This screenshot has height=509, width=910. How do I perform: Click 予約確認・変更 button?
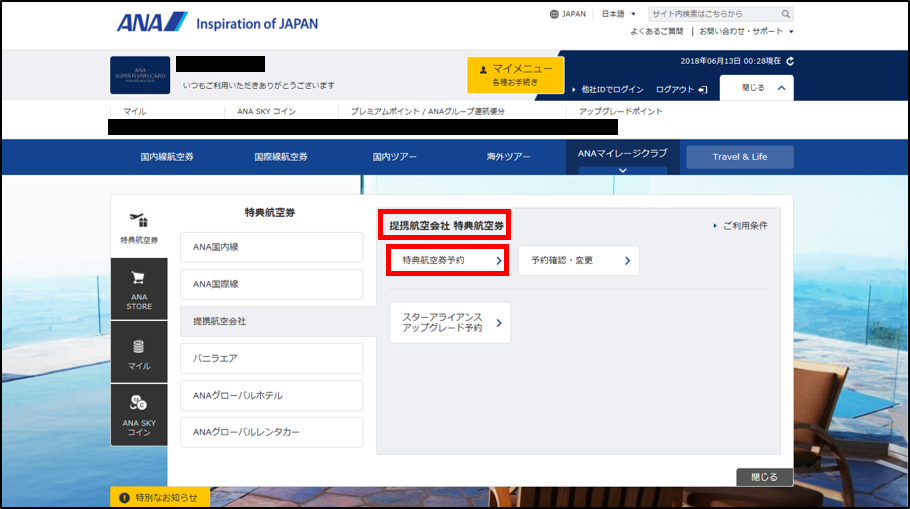(x=579, y=261)
